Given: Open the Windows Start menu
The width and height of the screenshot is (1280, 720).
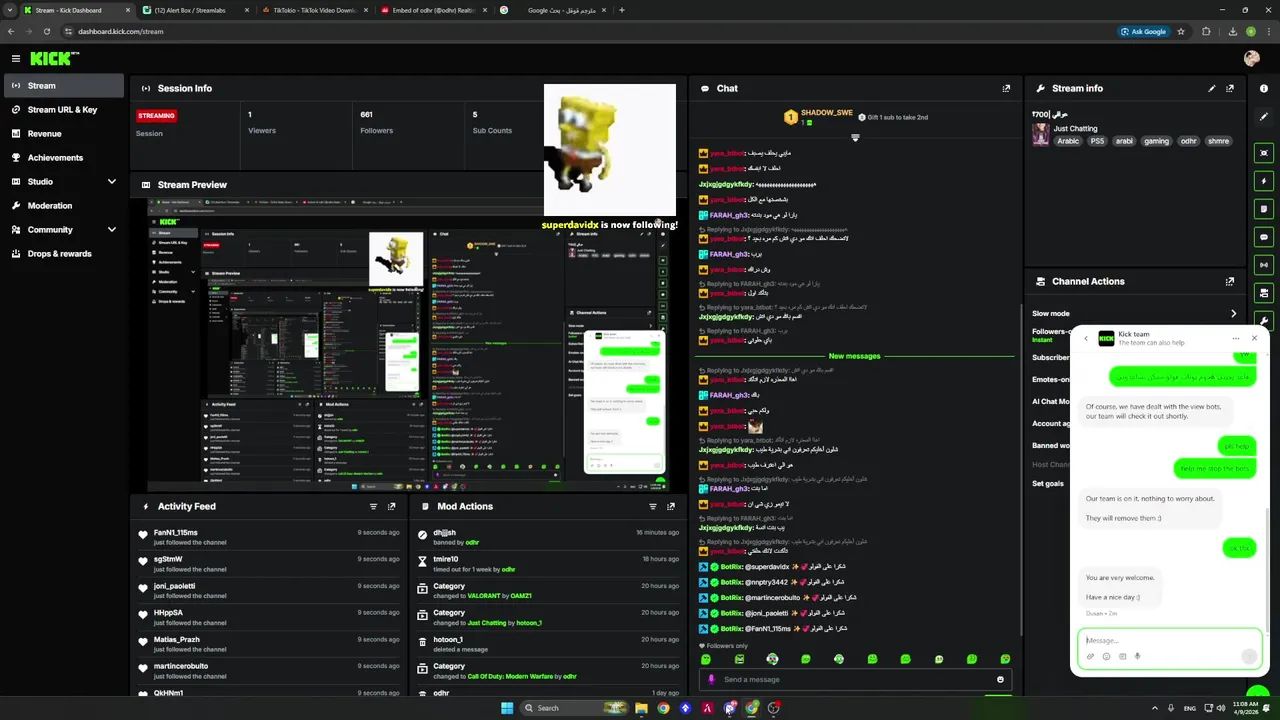Looking at the screenshot, I should [507, 708].
